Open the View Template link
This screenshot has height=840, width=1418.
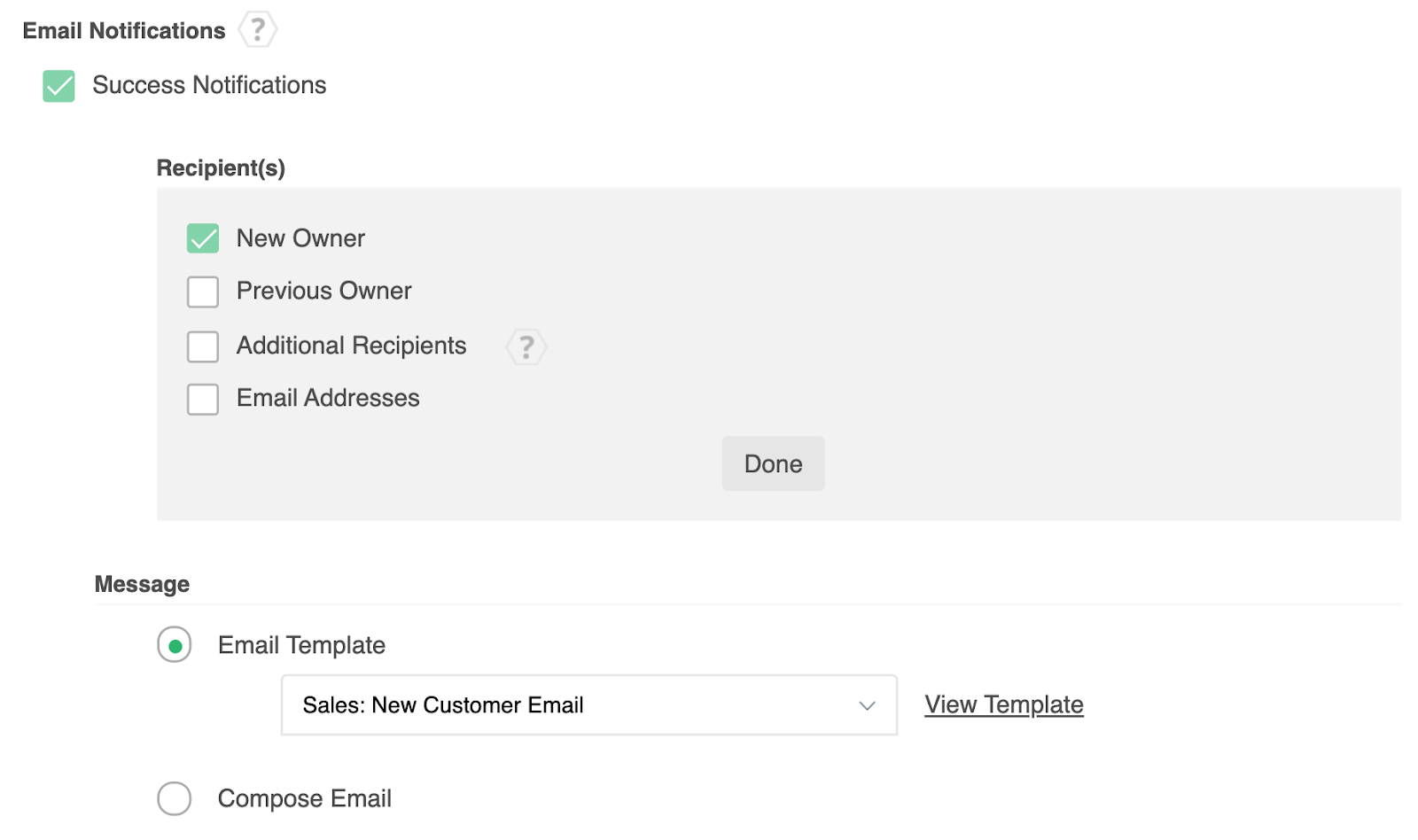1003,704
